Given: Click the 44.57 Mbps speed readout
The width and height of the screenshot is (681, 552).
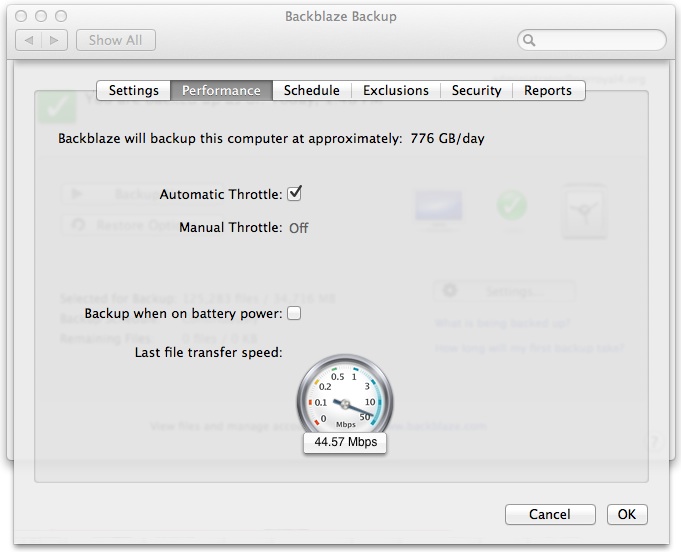Looking at the screenshot, I should (x=345, y=442).
